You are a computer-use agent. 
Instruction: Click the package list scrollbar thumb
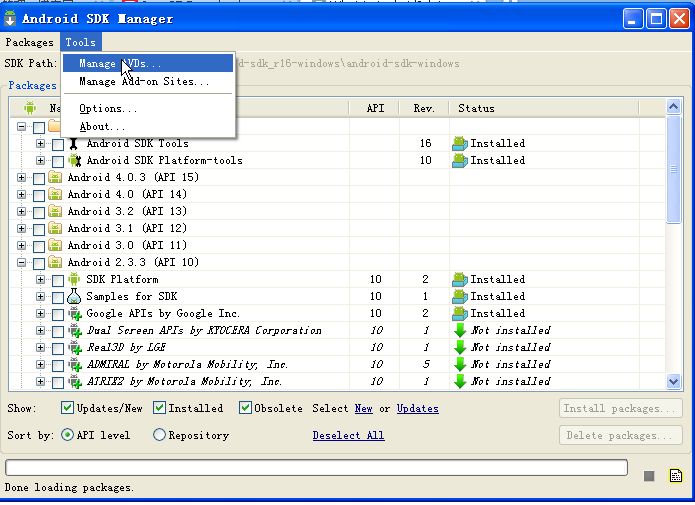pyautogui.click(x=673, y=170)
